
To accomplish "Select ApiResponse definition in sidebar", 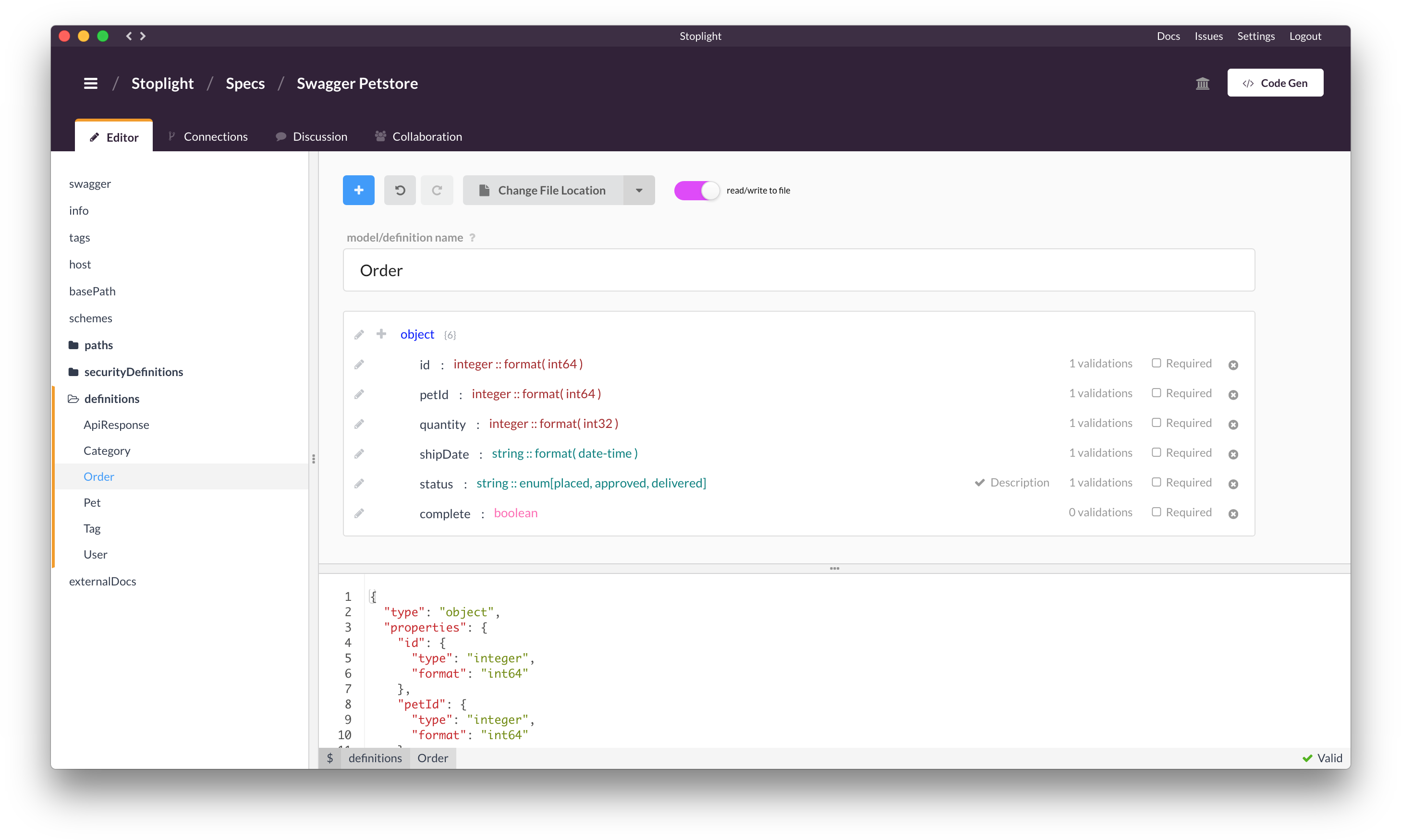I will point(116,425).
